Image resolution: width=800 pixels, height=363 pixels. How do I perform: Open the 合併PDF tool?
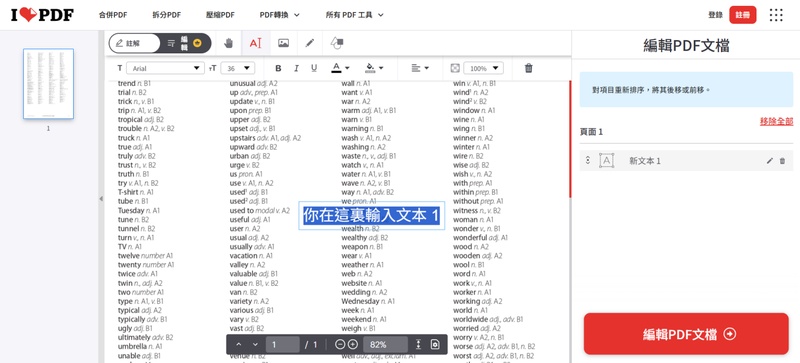[113, 15]
